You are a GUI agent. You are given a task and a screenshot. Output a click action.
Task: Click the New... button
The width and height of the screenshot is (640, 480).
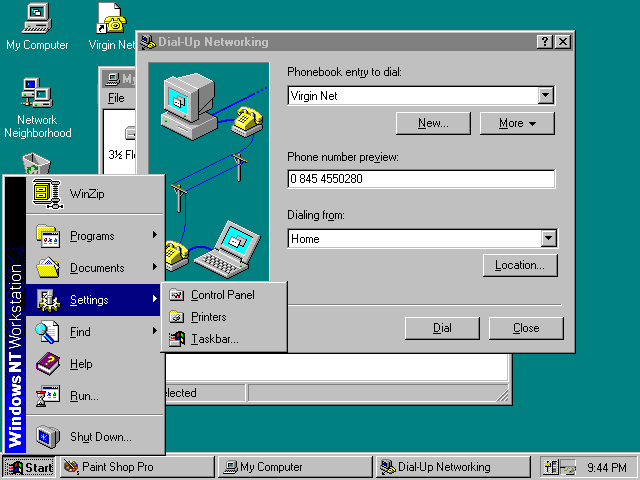433,123
